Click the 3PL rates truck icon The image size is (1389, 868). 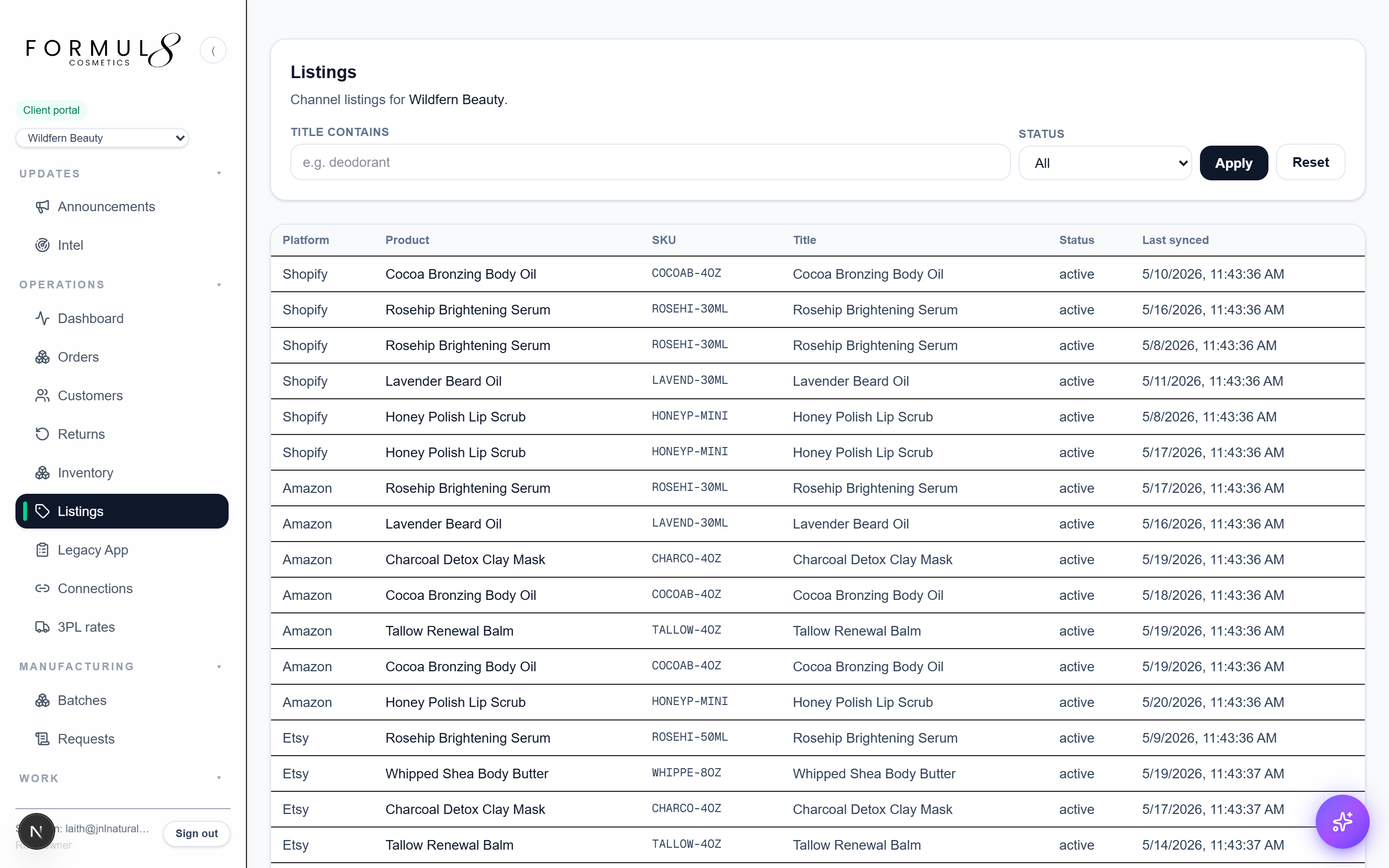[42, 627]
